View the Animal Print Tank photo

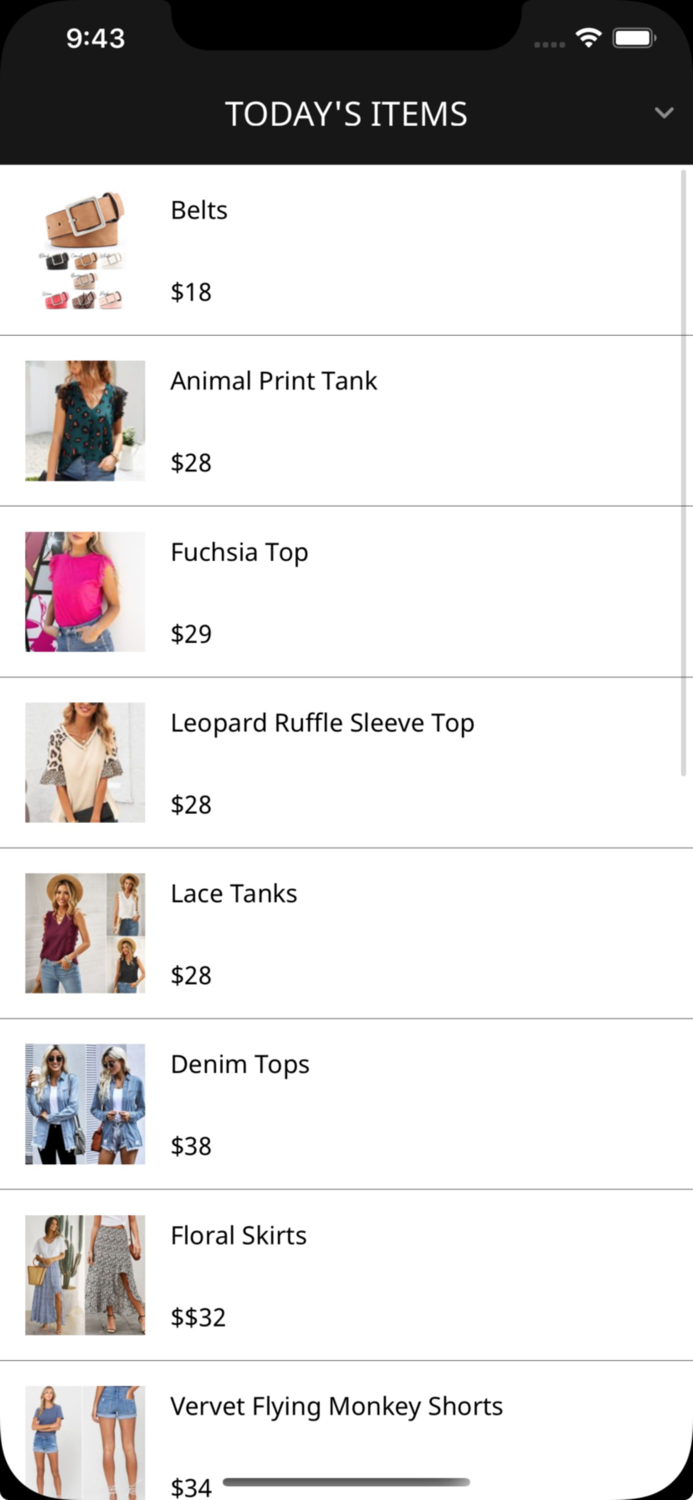[84, 420]
